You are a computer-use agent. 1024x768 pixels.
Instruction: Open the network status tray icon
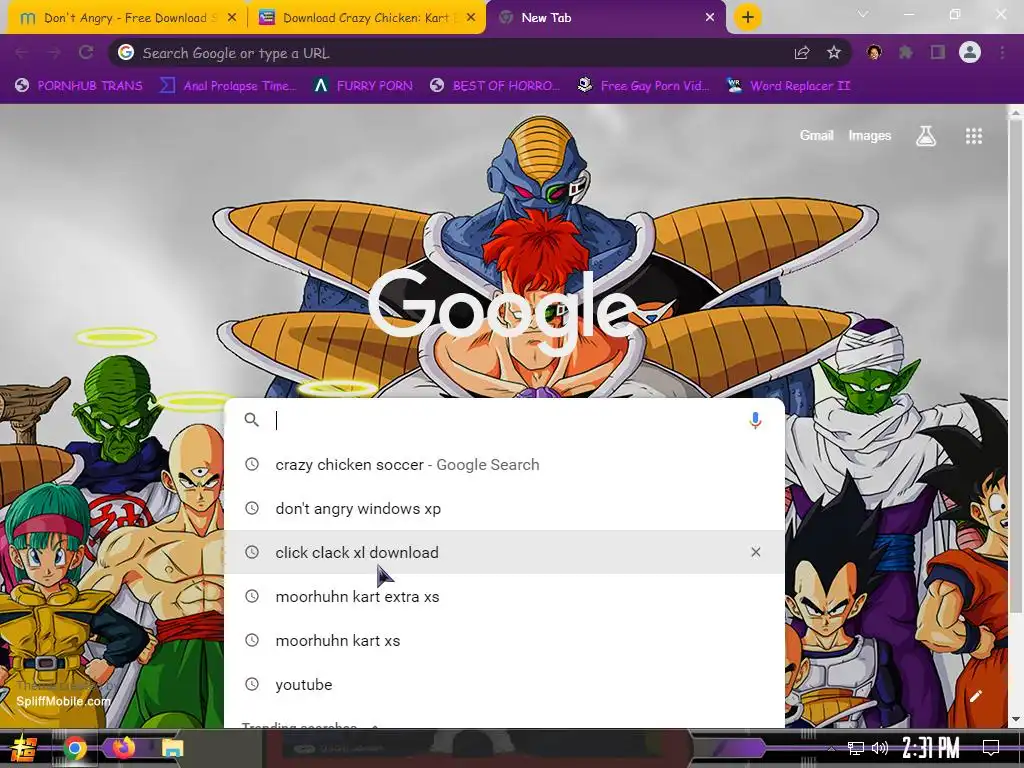[x=856, y=748]
